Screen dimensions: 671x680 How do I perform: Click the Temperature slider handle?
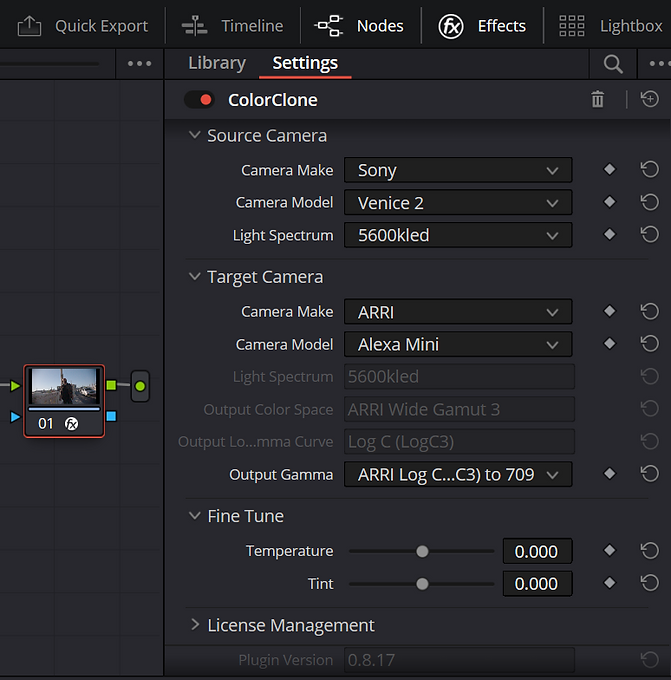[422, 551]
